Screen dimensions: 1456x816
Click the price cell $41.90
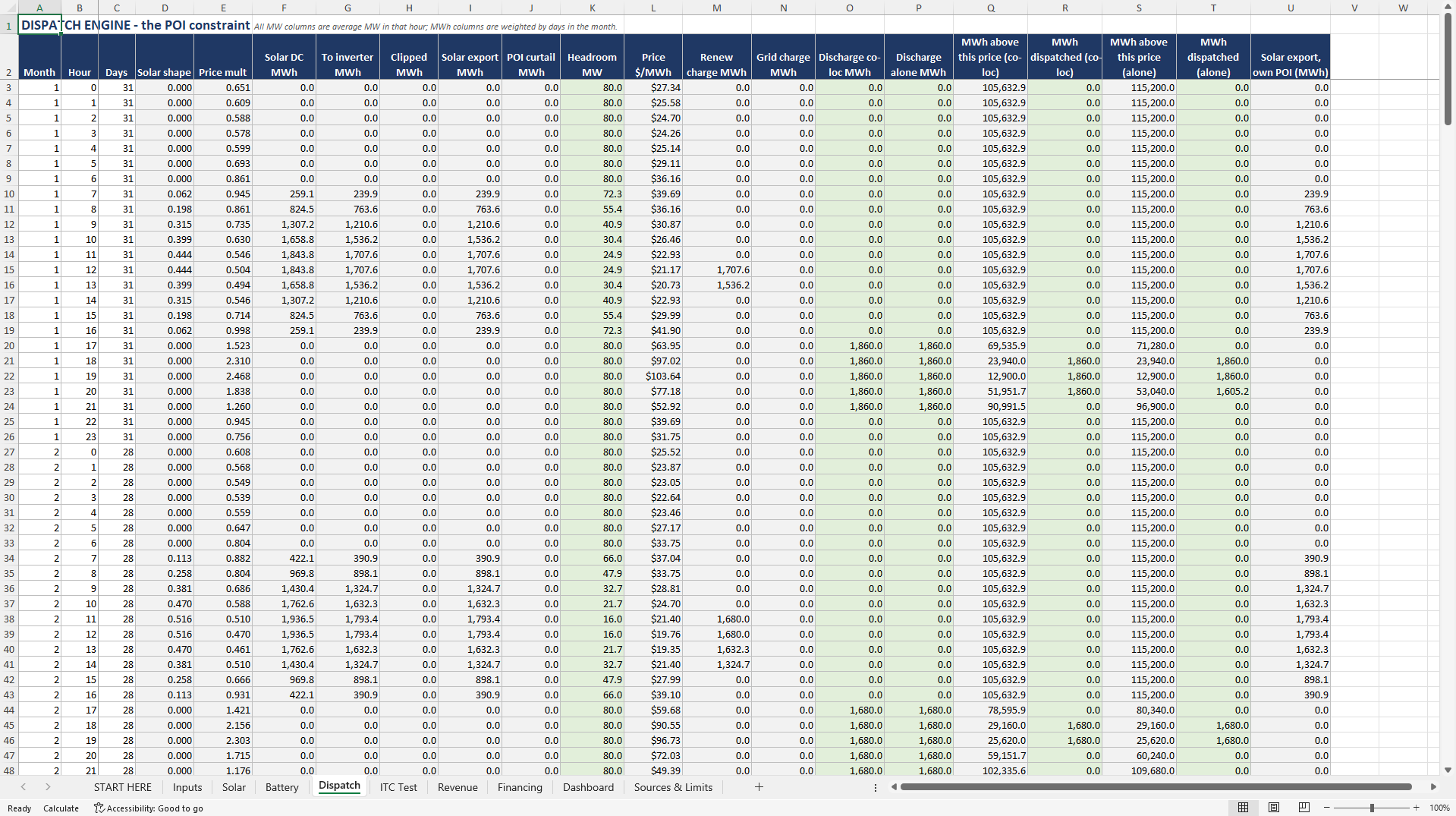click(653, 330)
